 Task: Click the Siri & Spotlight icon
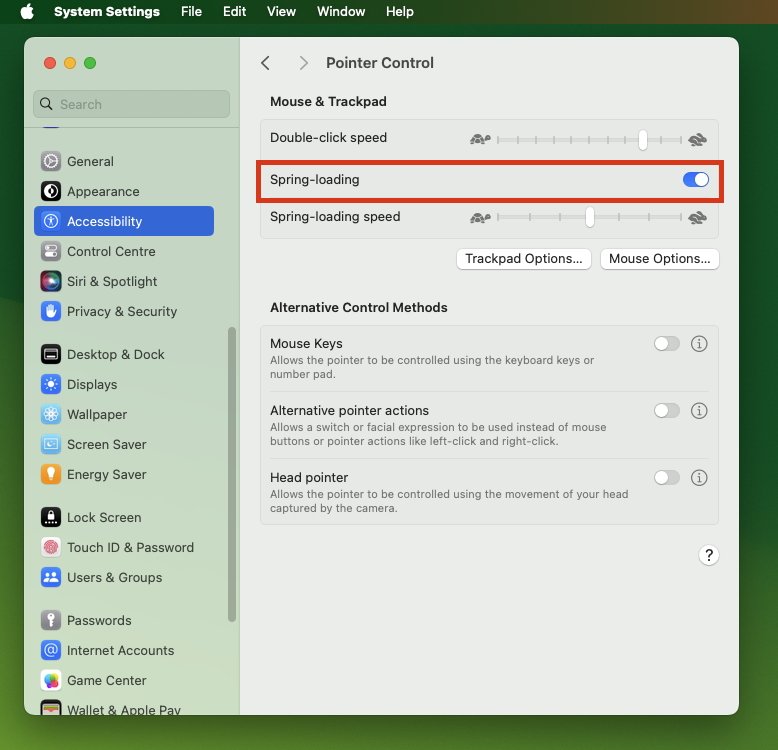(51, 281)
